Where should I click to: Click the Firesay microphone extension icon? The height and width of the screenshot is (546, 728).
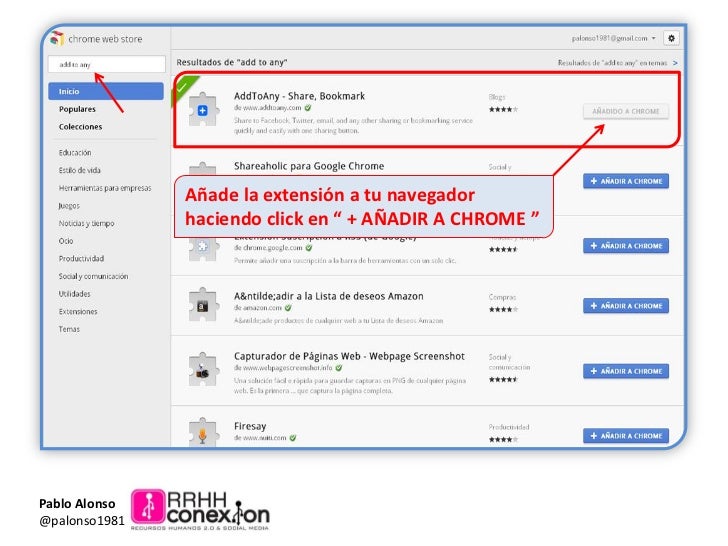203,432
